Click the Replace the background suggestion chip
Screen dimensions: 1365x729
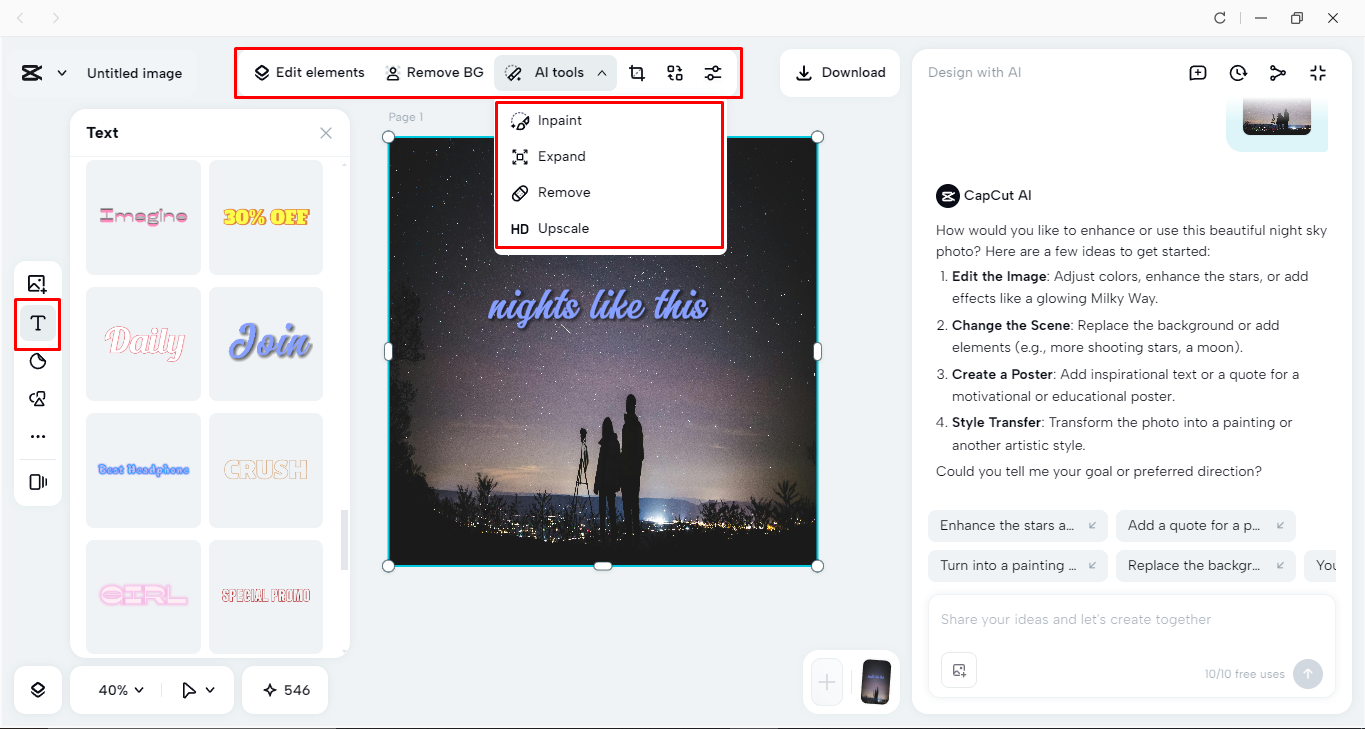[x=1206, y=566]
